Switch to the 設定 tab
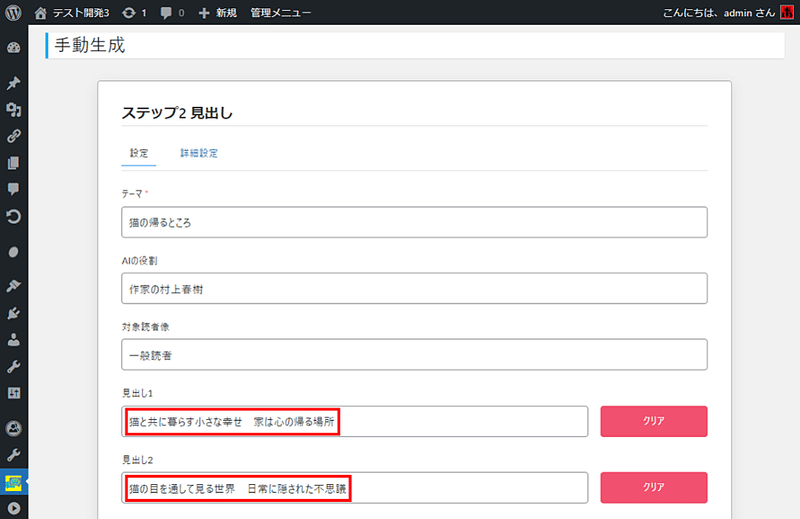Image resolution: width=800 pixels, height=519 pixels. click(x=139, y=153)
